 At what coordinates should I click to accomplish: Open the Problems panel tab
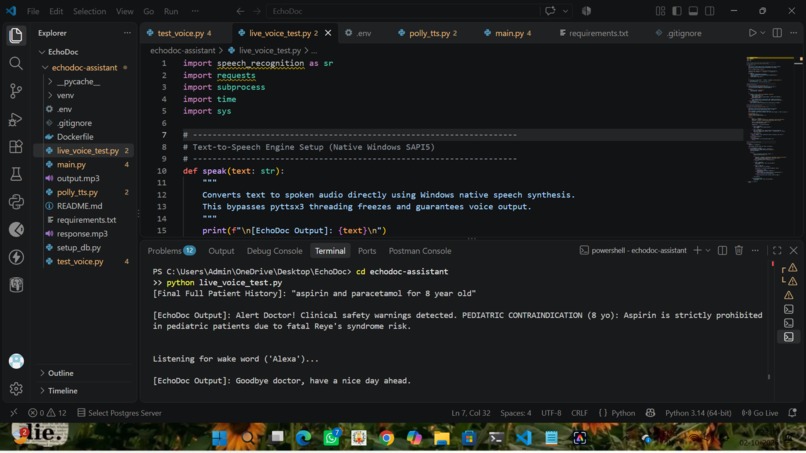pos(171,250)
